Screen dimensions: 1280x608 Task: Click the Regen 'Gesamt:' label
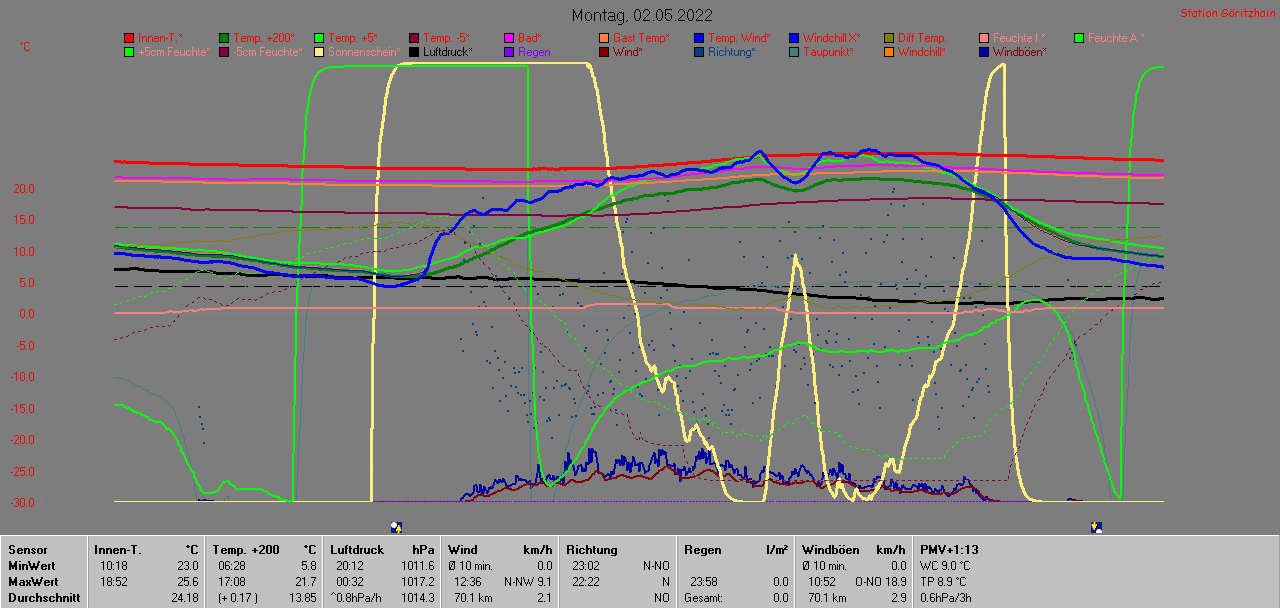[x=705, y=598]
